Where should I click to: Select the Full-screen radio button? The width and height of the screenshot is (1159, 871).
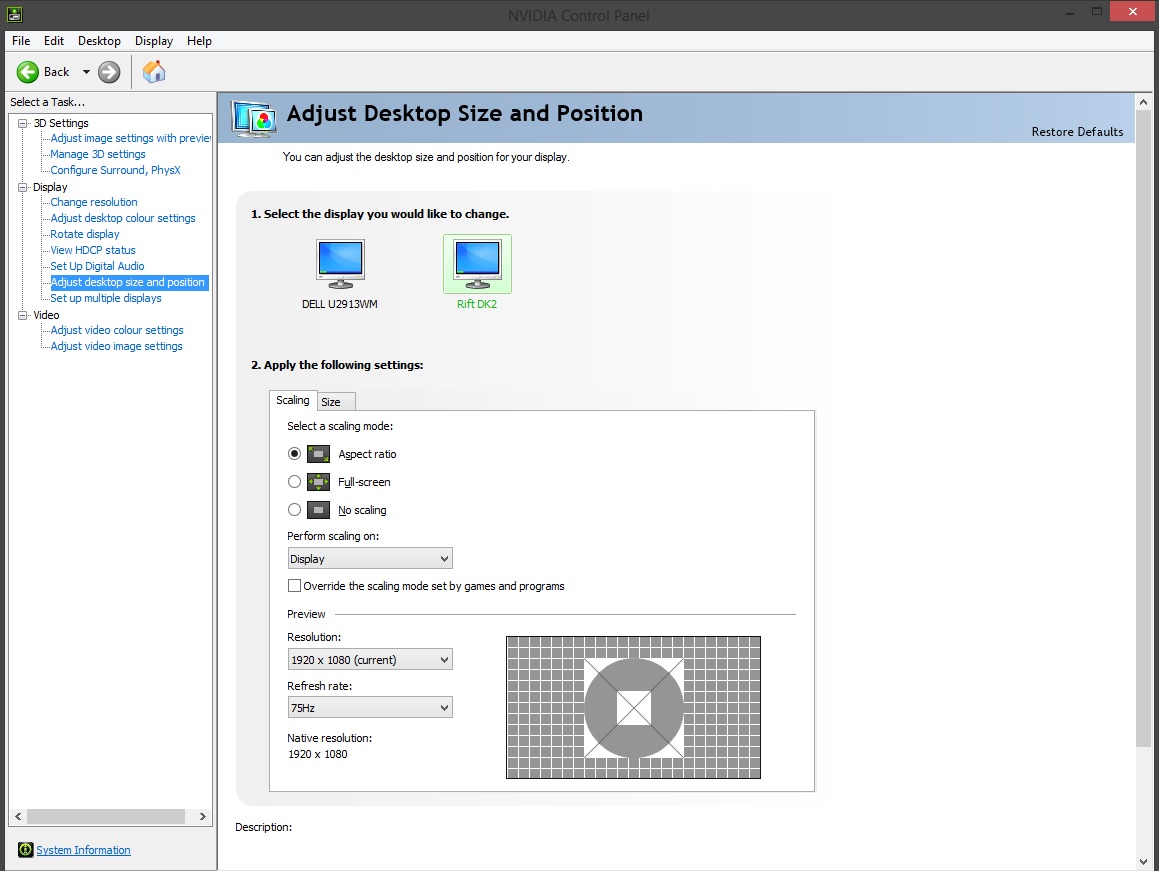(x=294, y=481)
